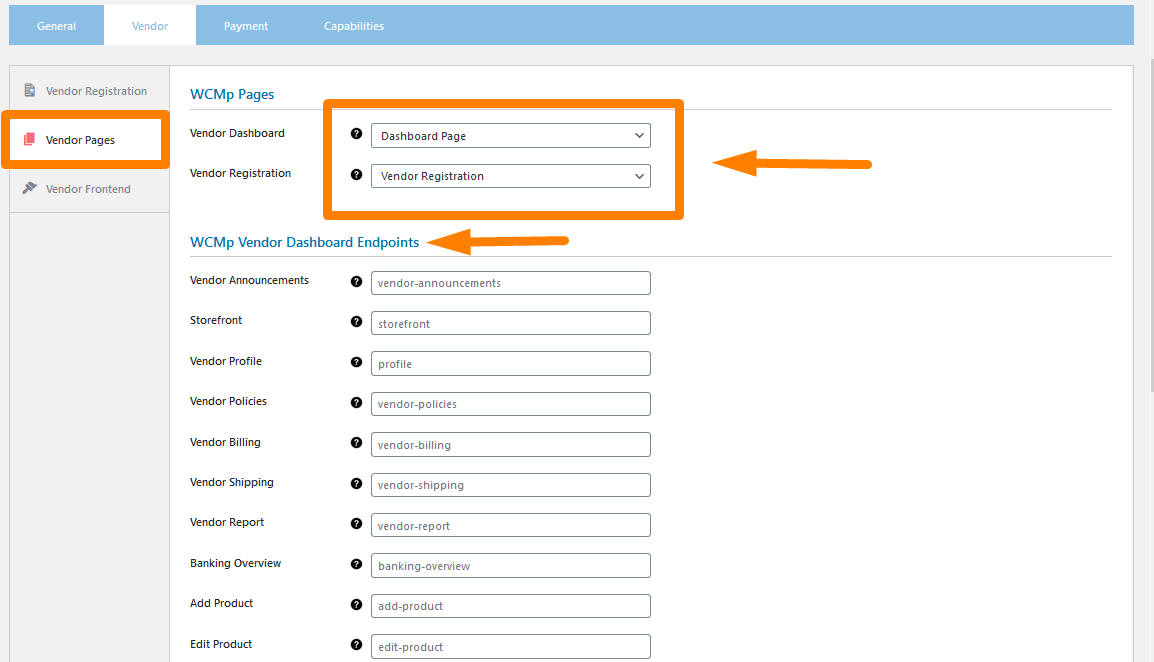Viewport: 1154px width, 662px height.
Task: Click the Vendor Billing label
Action: (225, 442)
